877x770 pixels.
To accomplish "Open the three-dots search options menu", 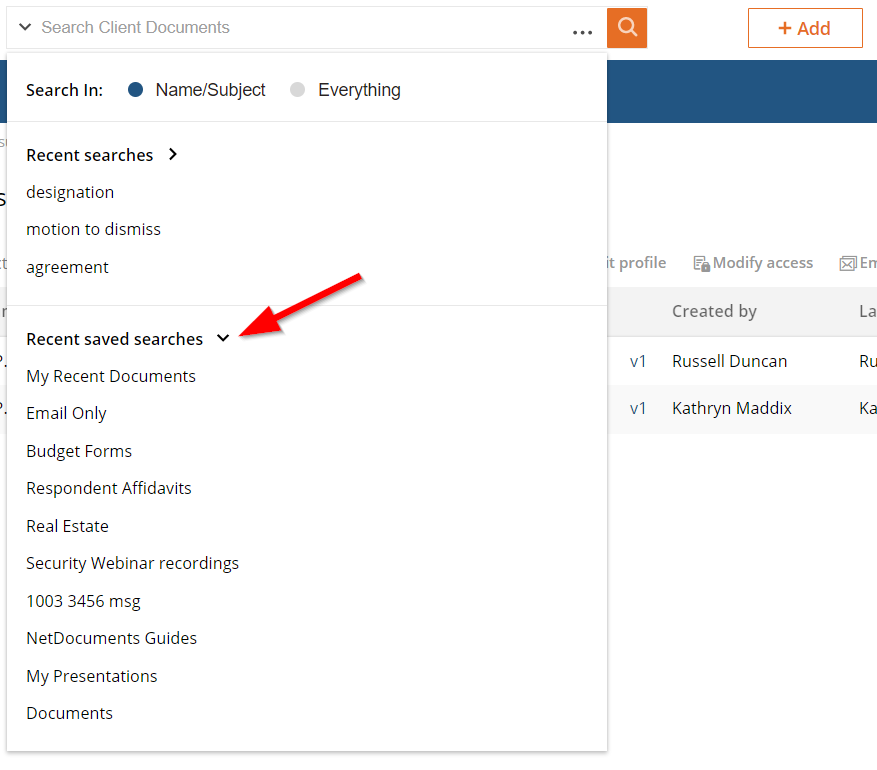I will coord(582,32).
